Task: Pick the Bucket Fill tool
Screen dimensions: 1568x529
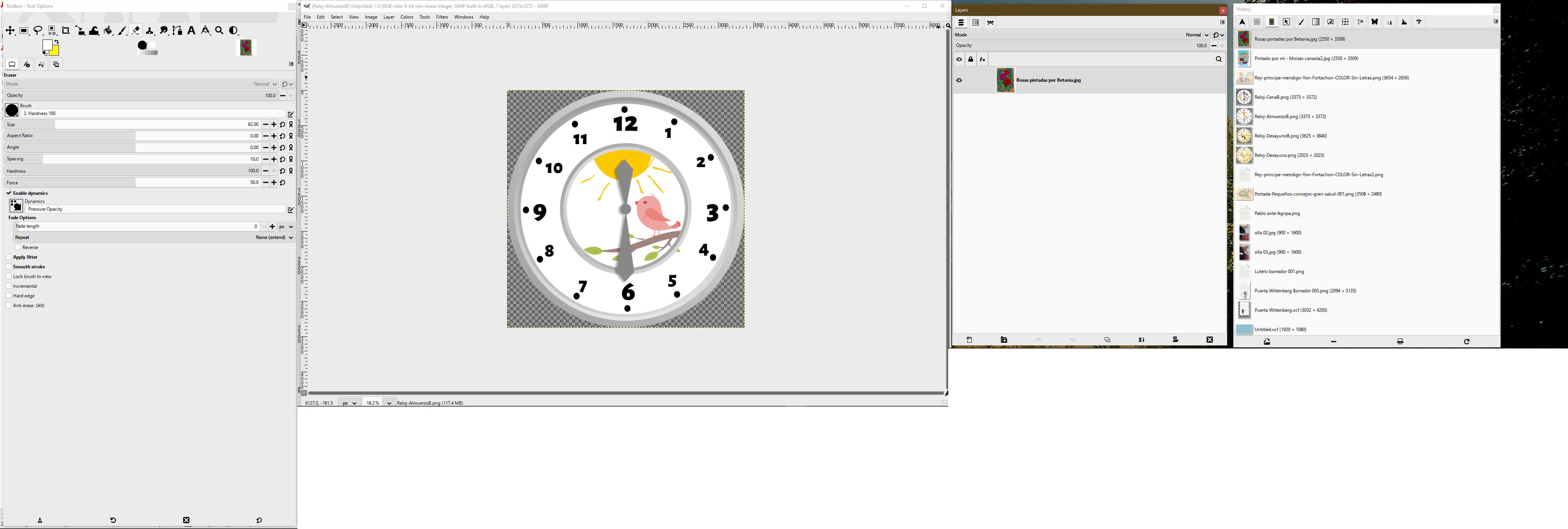Action: [x=108, y=31]
